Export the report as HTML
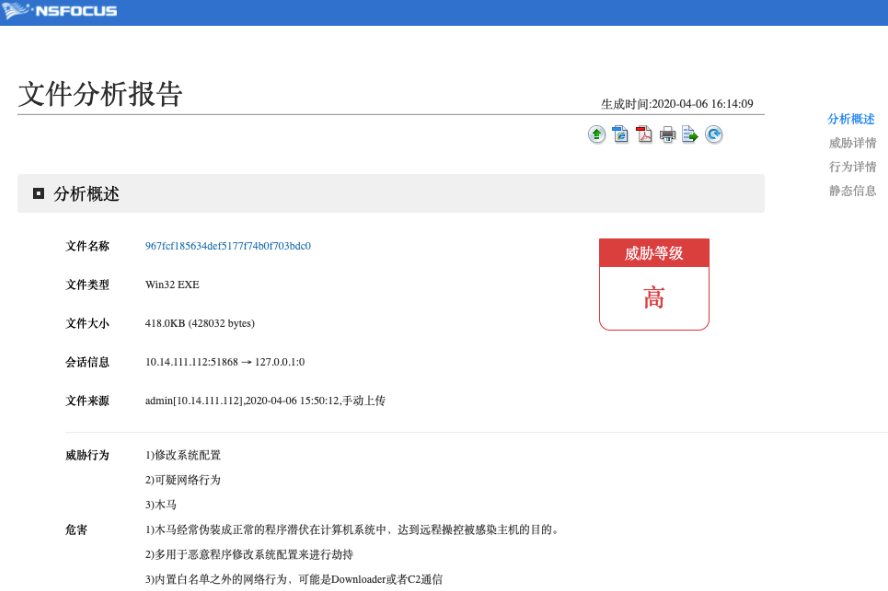 tap(620, 134)
